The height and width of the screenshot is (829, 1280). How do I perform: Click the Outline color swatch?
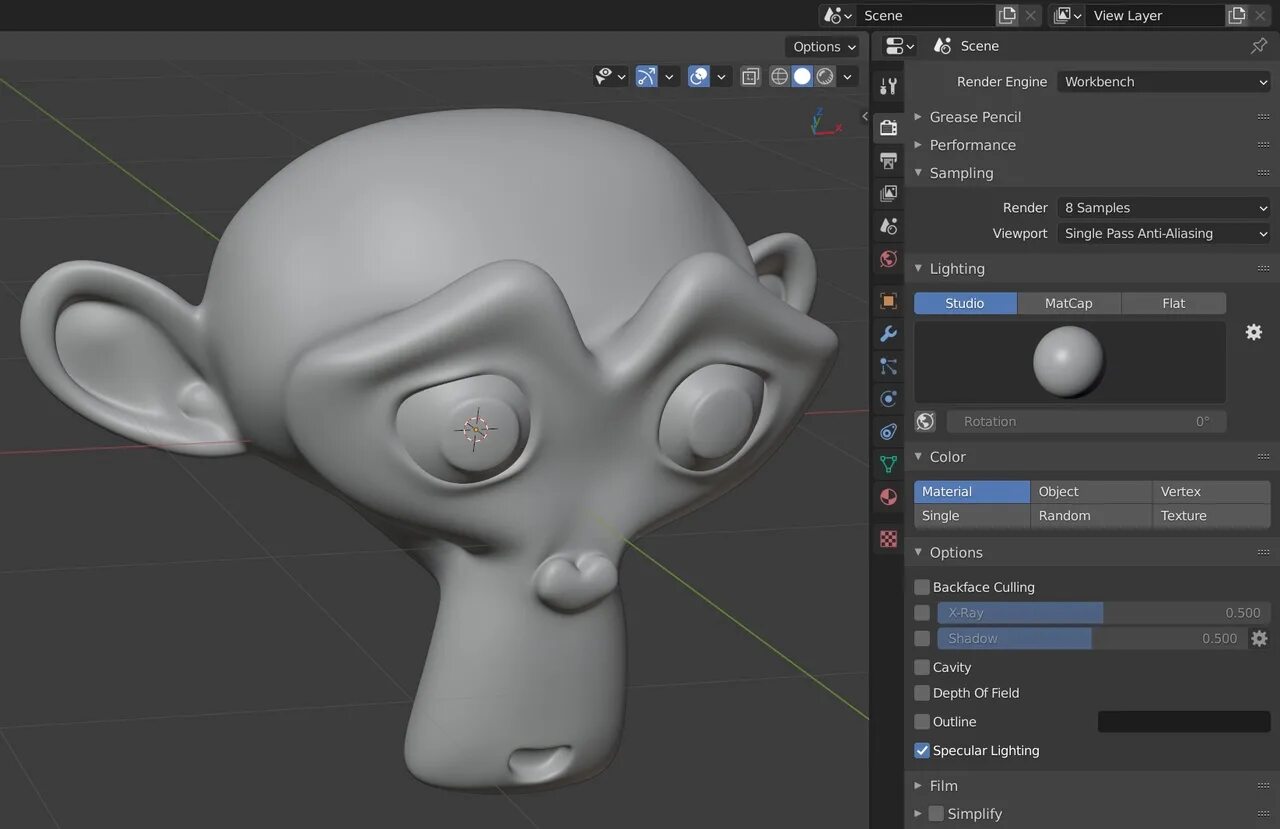pyautogui.click(x=1183, y=722)
